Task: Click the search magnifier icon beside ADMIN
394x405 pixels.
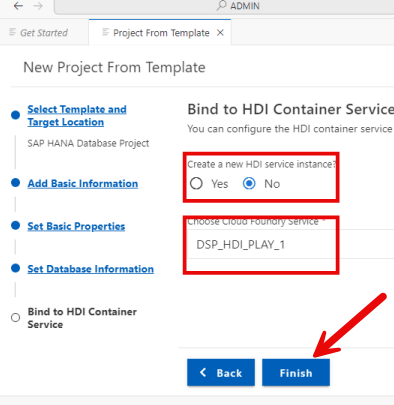Action: (x=222, y=6)
